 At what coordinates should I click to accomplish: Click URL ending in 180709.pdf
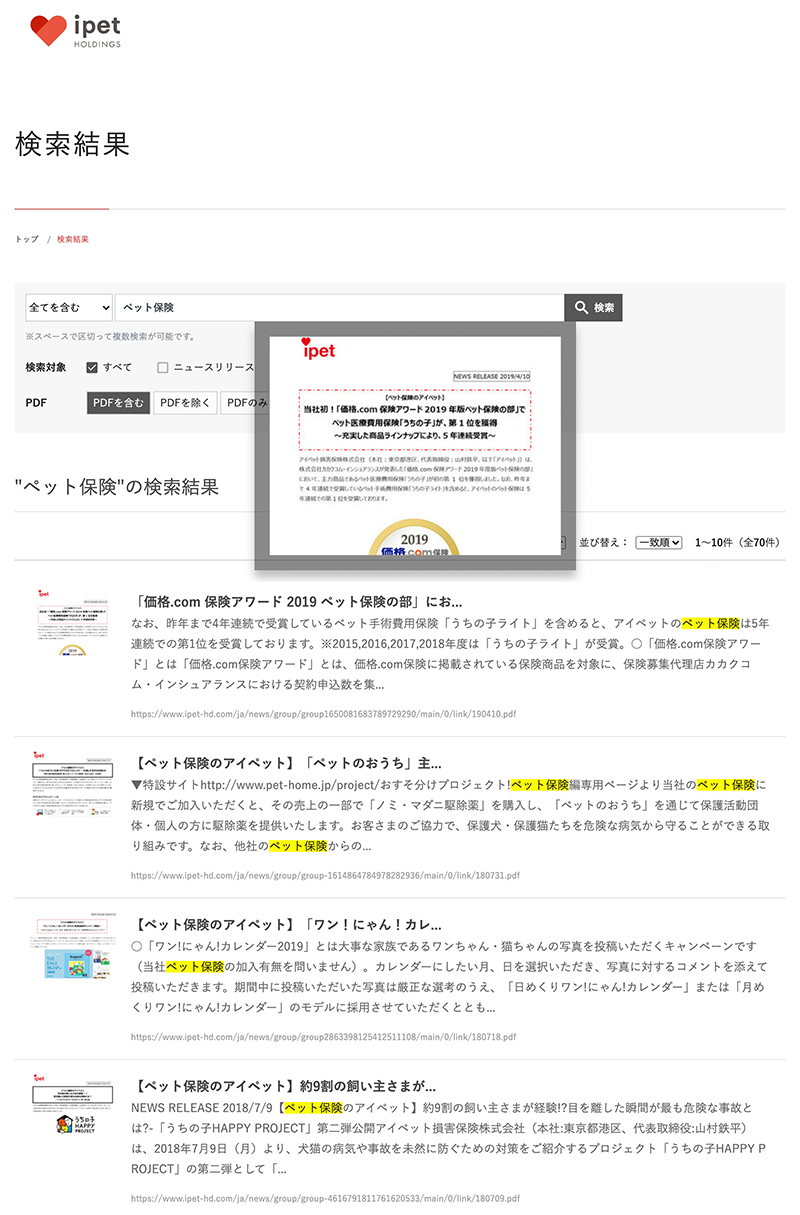click(325, 1198)
